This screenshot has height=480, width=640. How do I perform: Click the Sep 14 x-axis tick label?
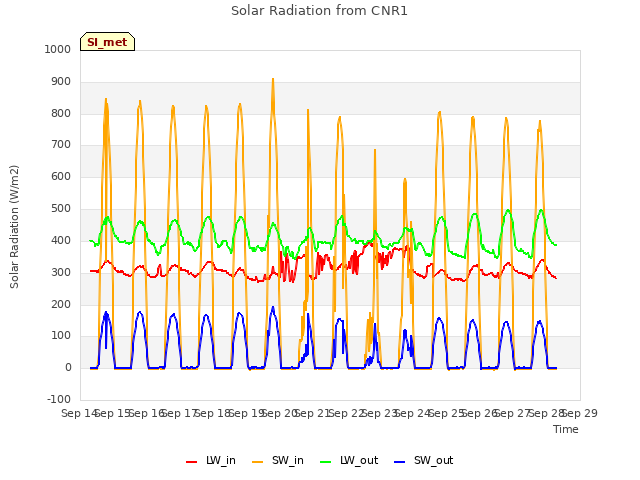[x=80, y=413]
